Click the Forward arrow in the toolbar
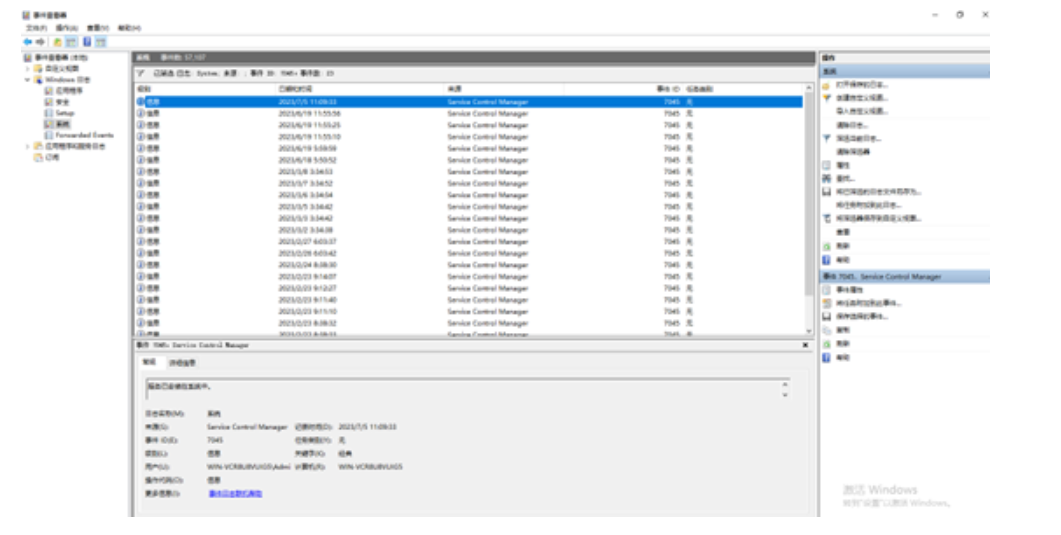 click(x=41, y=42)
